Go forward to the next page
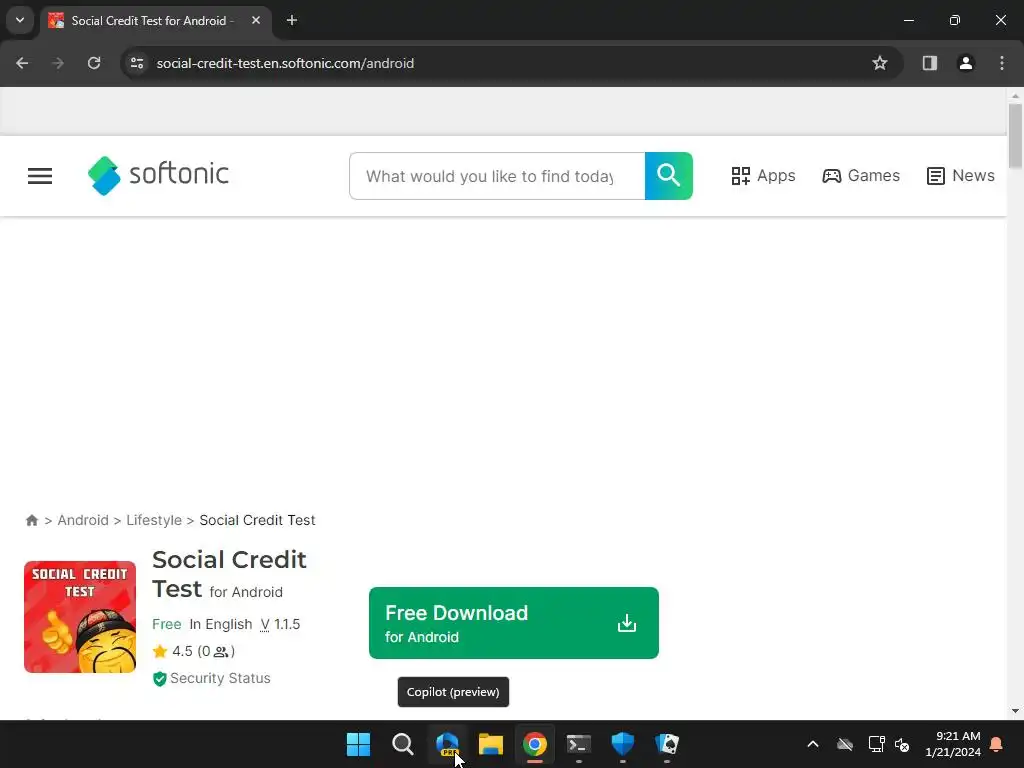This screenshot has height=768, width=1024. pos(58,63)
